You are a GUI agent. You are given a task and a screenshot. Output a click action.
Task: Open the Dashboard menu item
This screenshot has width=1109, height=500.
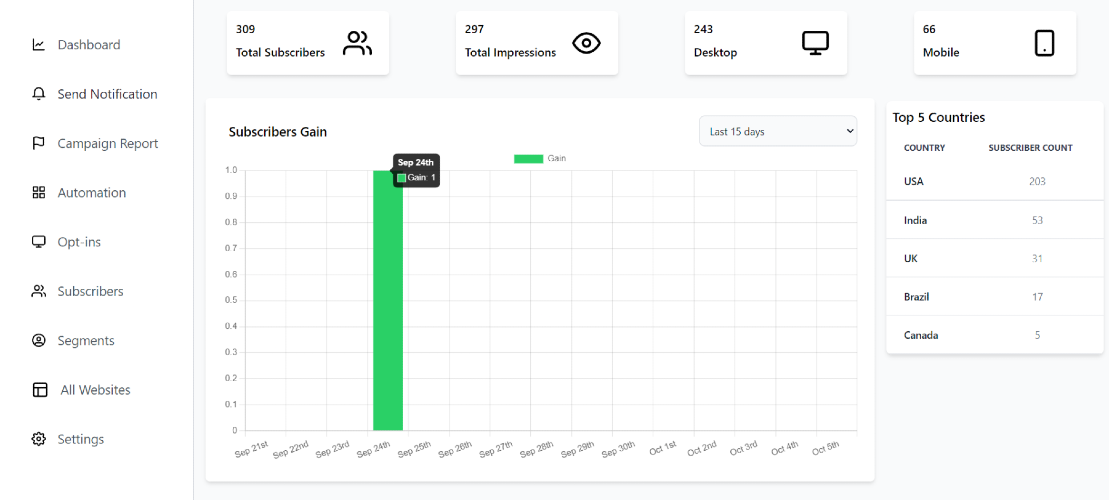(x=89, y=45)
